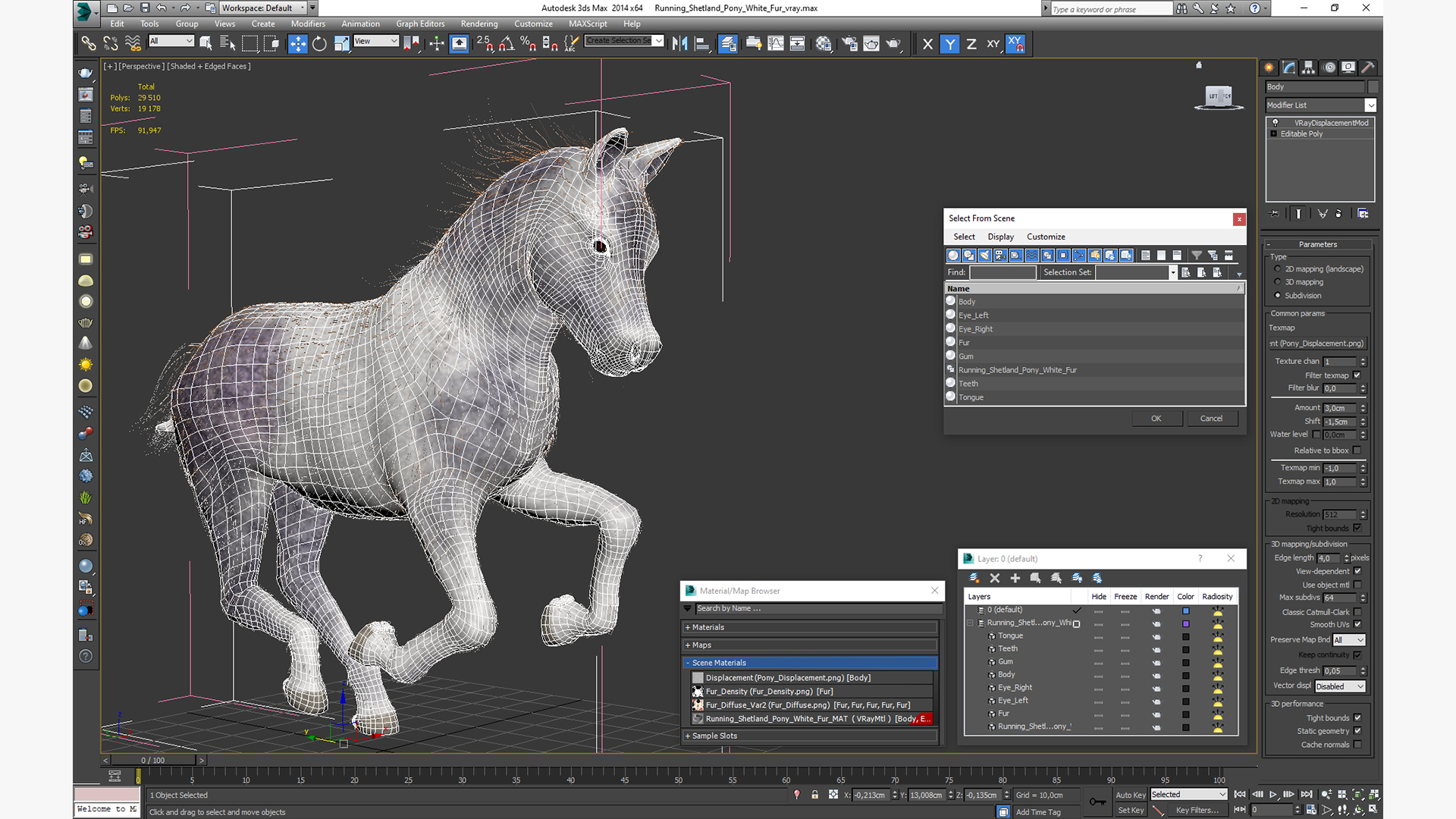Select the 3D mapping radio button
1456x819 pixels.
point(1278,282)
